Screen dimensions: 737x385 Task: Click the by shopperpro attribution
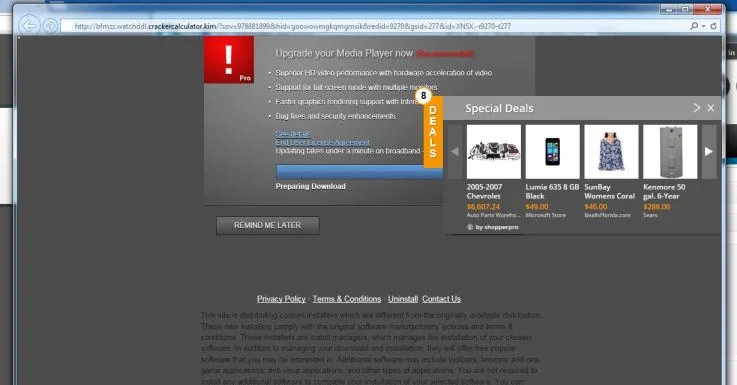pyautogui.click(x=493, y=227)
